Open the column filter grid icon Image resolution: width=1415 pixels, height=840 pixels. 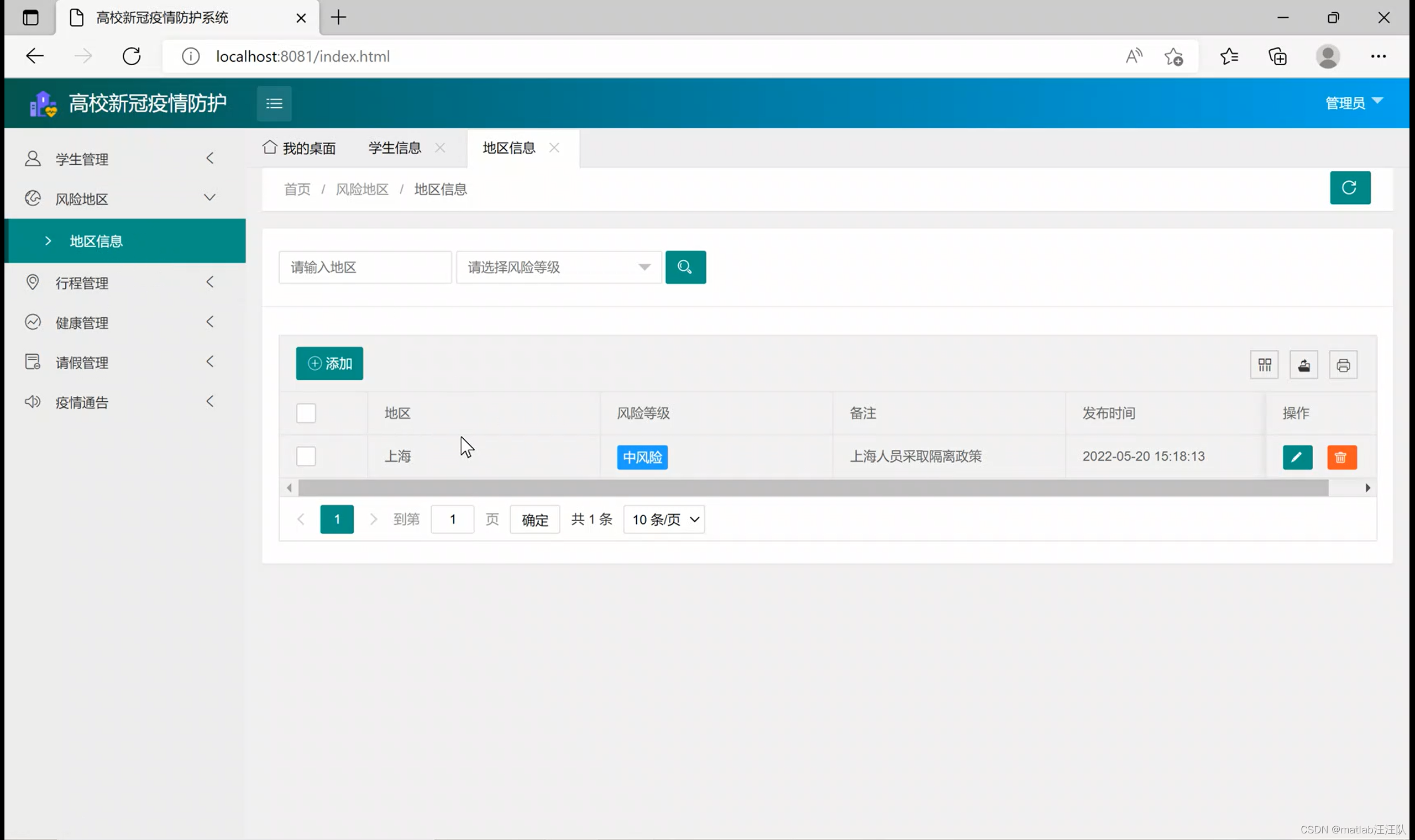(x=1264, y=365)
